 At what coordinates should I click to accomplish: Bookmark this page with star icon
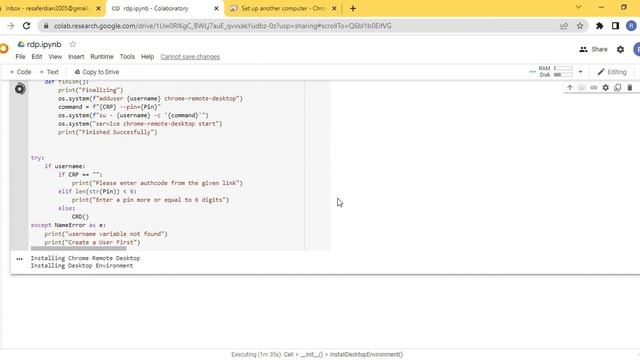tap(580, 26)
